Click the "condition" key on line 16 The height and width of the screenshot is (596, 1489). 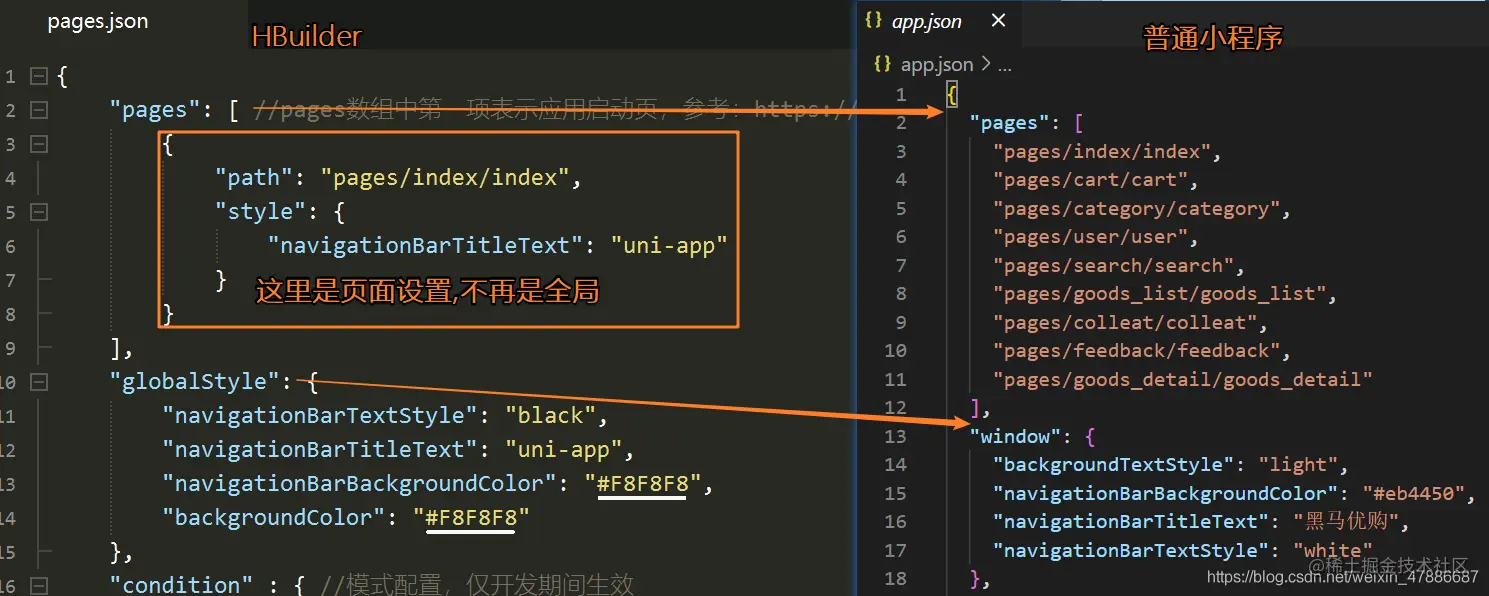click(182, 585)
